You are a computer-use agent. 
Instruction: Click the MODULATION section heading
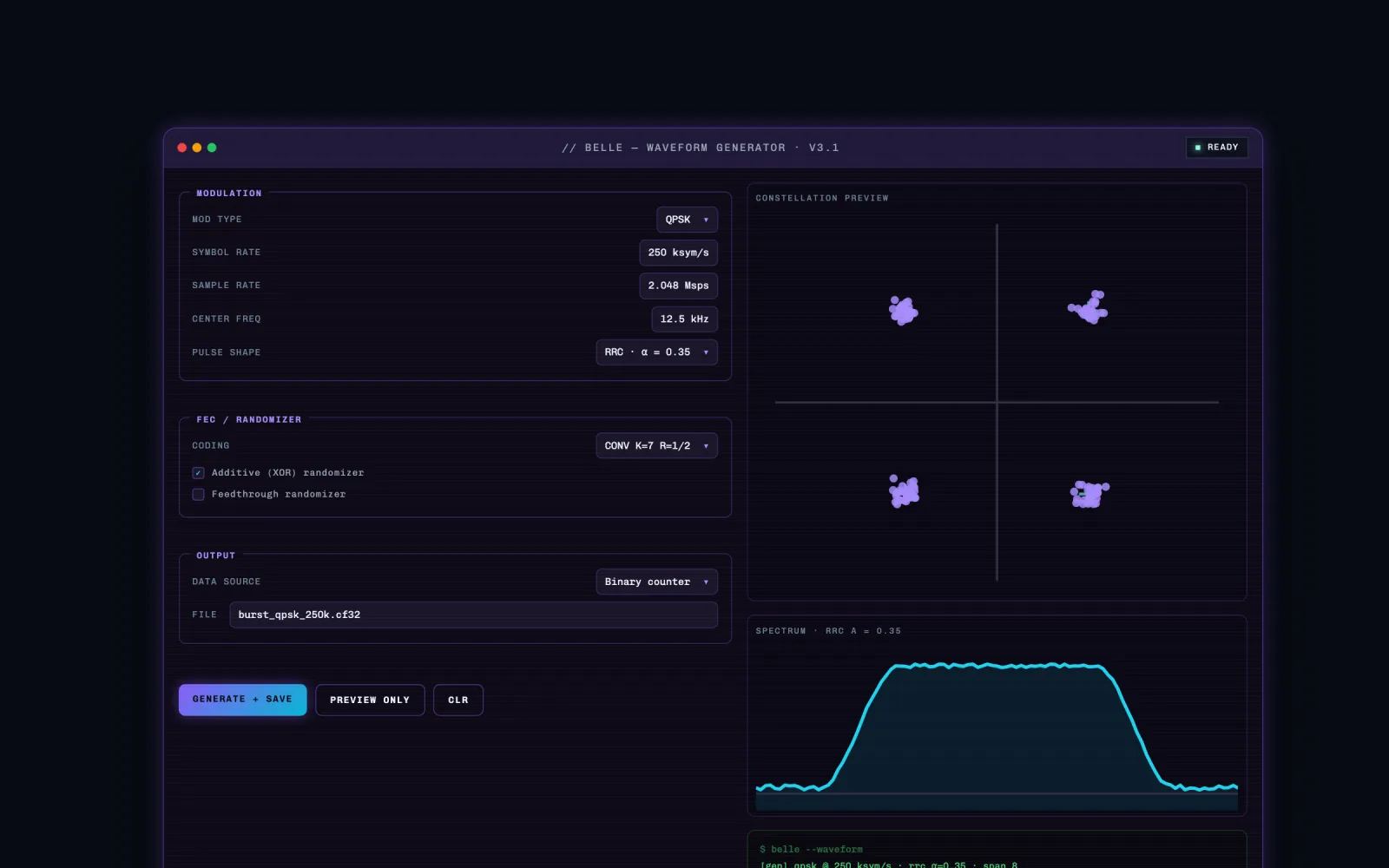click(229, 194)
